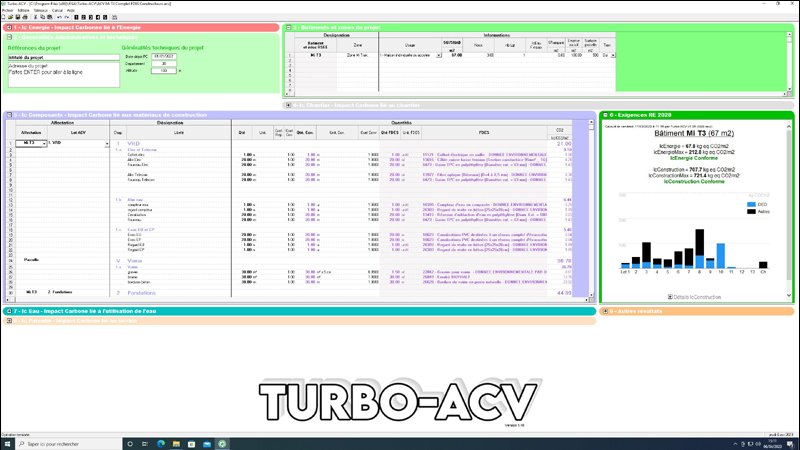Toggle section 6 Exigences RE 2020 icon
800x450 pixels.
(x=605, y=116)
